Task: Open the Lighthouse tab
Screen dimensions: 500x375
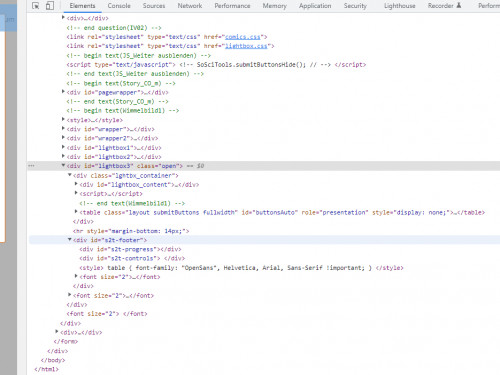Action: click(x=400, y=6)
